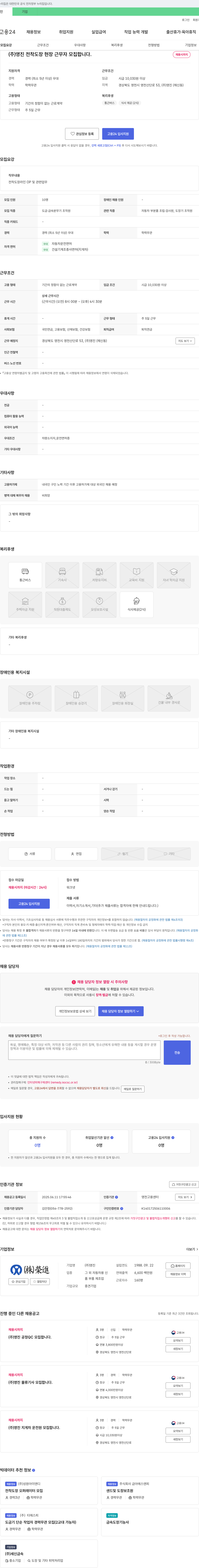Click 요약보기 for the 물류기사 posting
The height and width of the screenshot is (1568, 199).
[x=178, y=1386]
